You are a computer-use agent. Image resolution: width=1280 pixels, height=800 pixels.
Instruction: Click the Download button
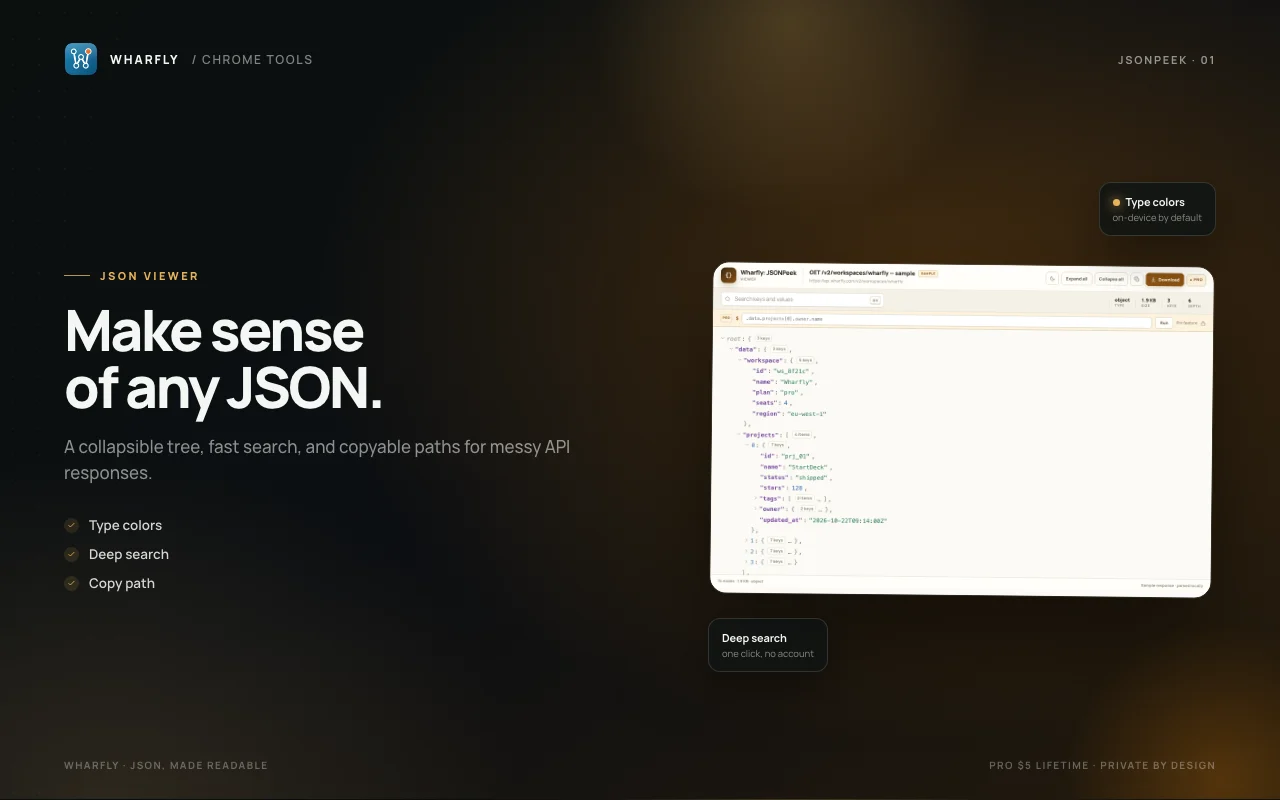click(x=1165, y=280)
